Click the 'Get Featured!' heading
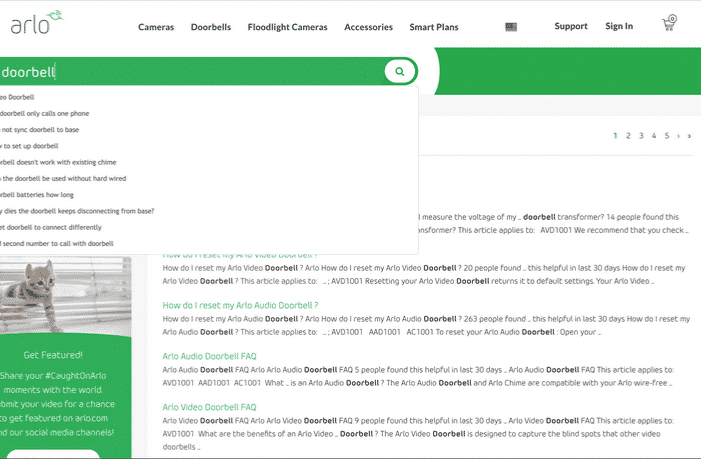Viewport: 701px width, 459px height. (x=53, y=355)
